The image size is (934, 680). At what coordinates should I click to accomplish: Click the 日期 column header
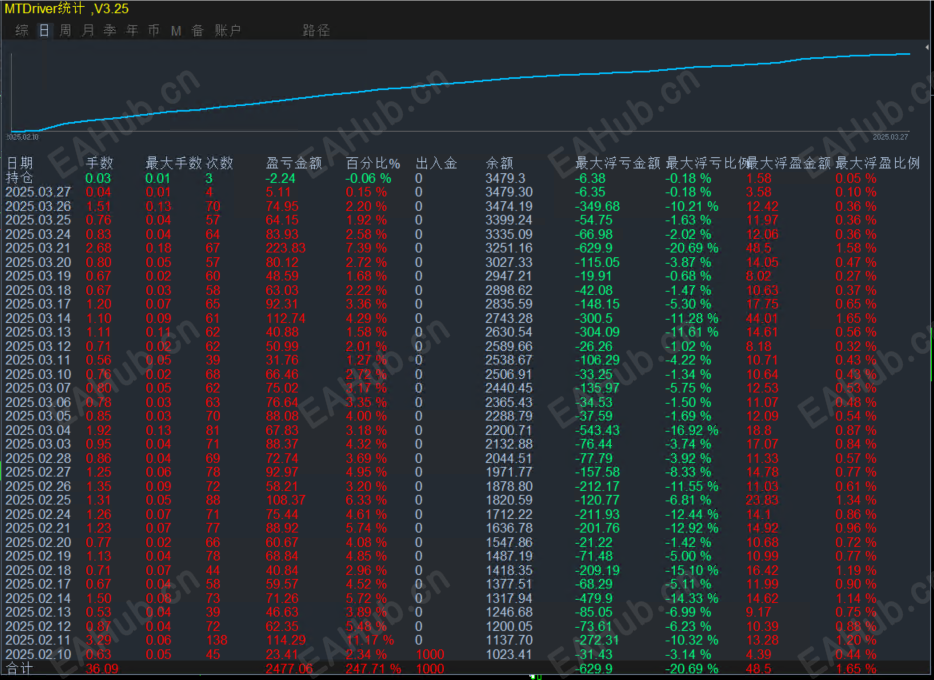coord(20,163)
